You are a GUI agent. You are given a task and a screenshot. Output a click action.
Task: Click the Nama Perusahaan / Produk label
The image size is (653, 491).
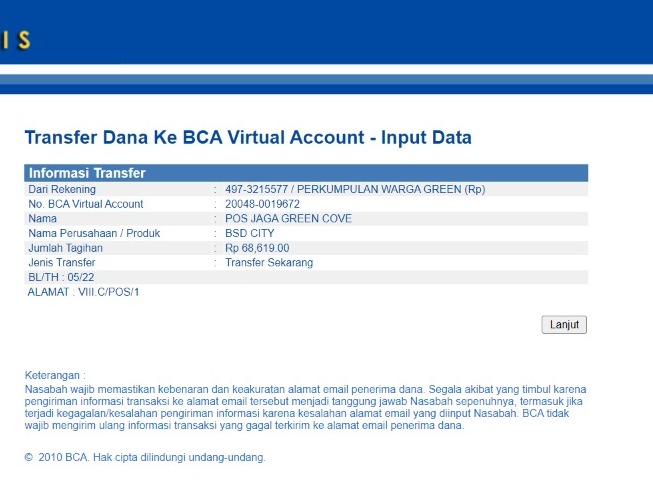94,233
